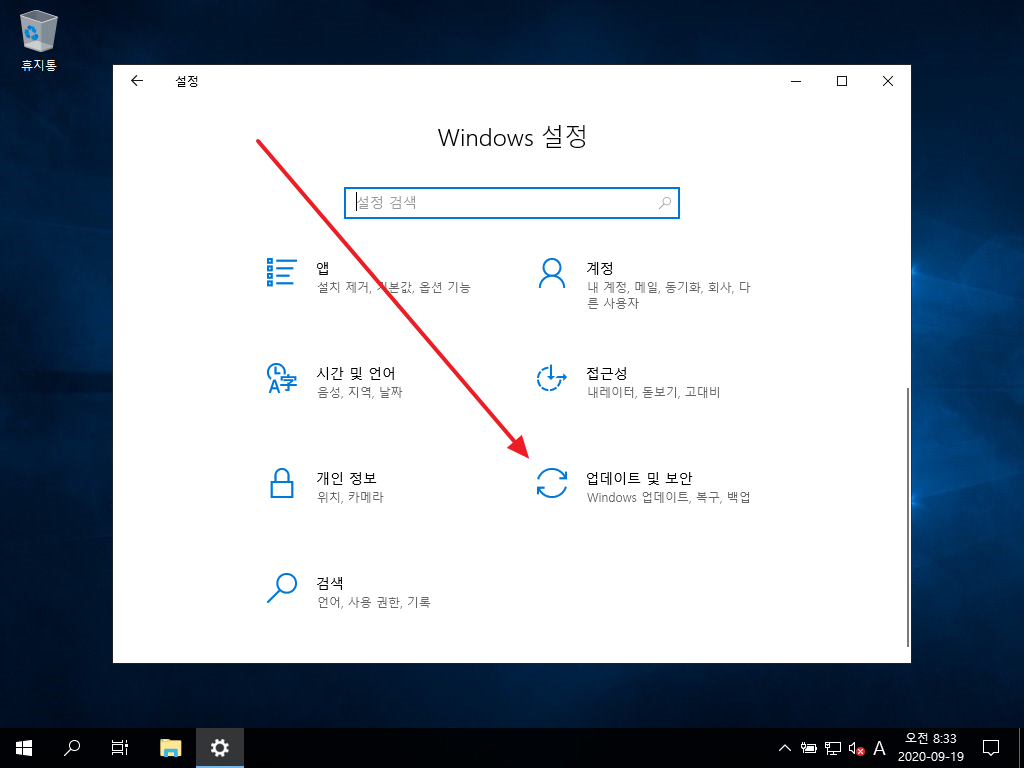
Task: Open the 접근성 (Ease of Access) icon
Action: (552, 378)
